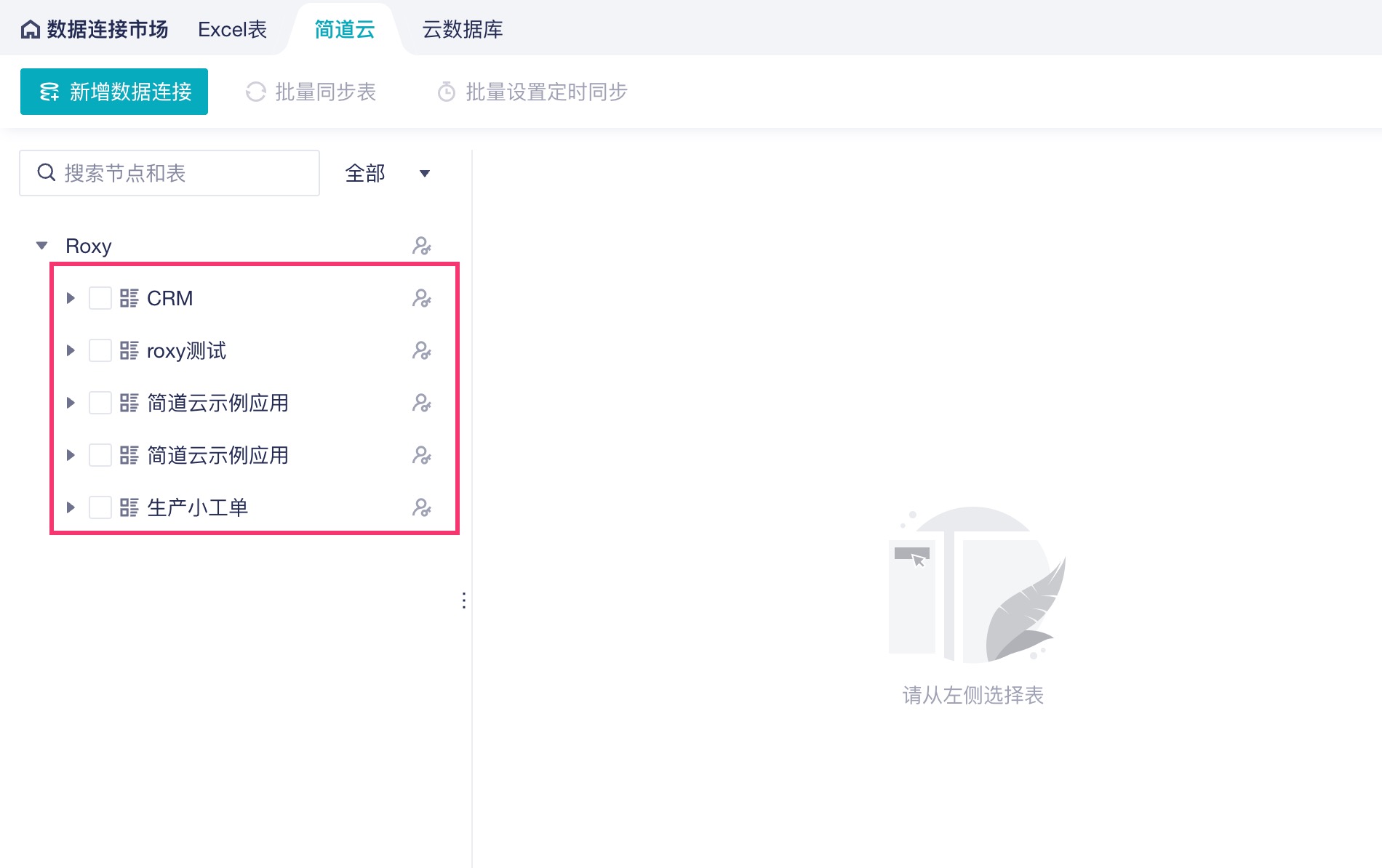This screenshot has width=1382, height=868.
Task: Collapse the Roxy tree node
Action: pos(42,246)
